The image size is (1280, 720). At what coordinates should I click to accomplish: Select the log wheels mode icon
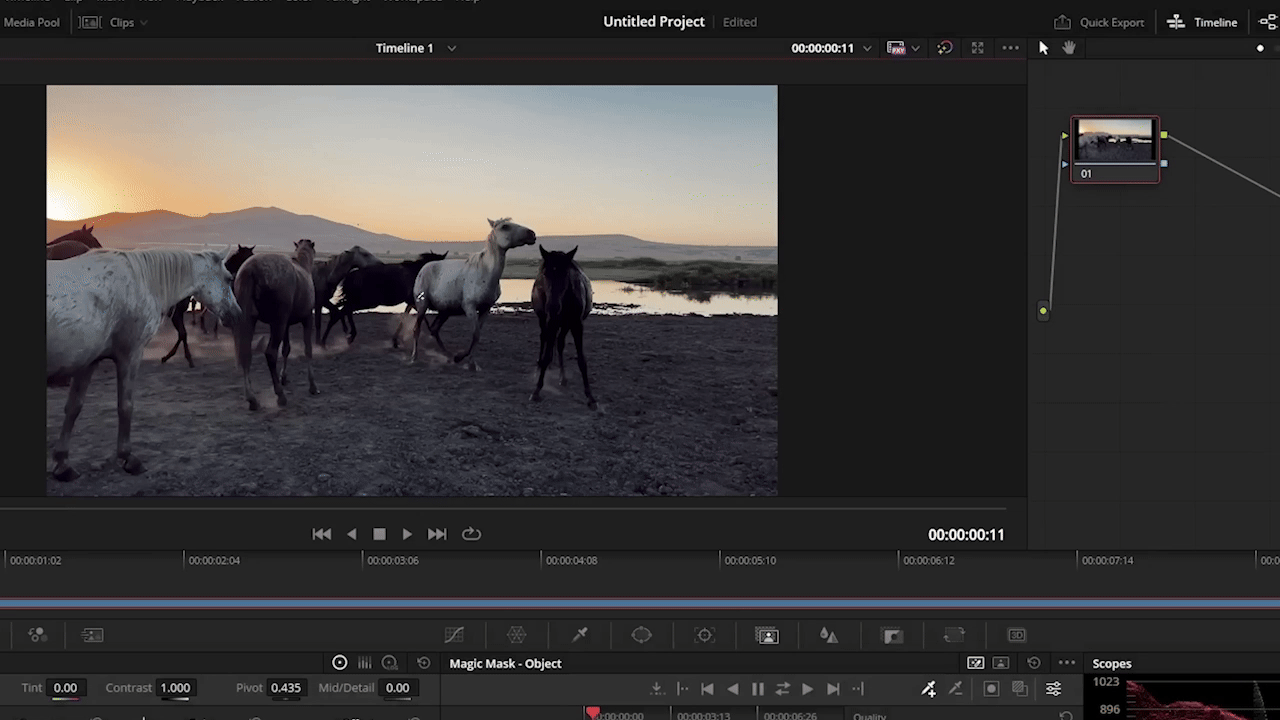pos(390,663)
